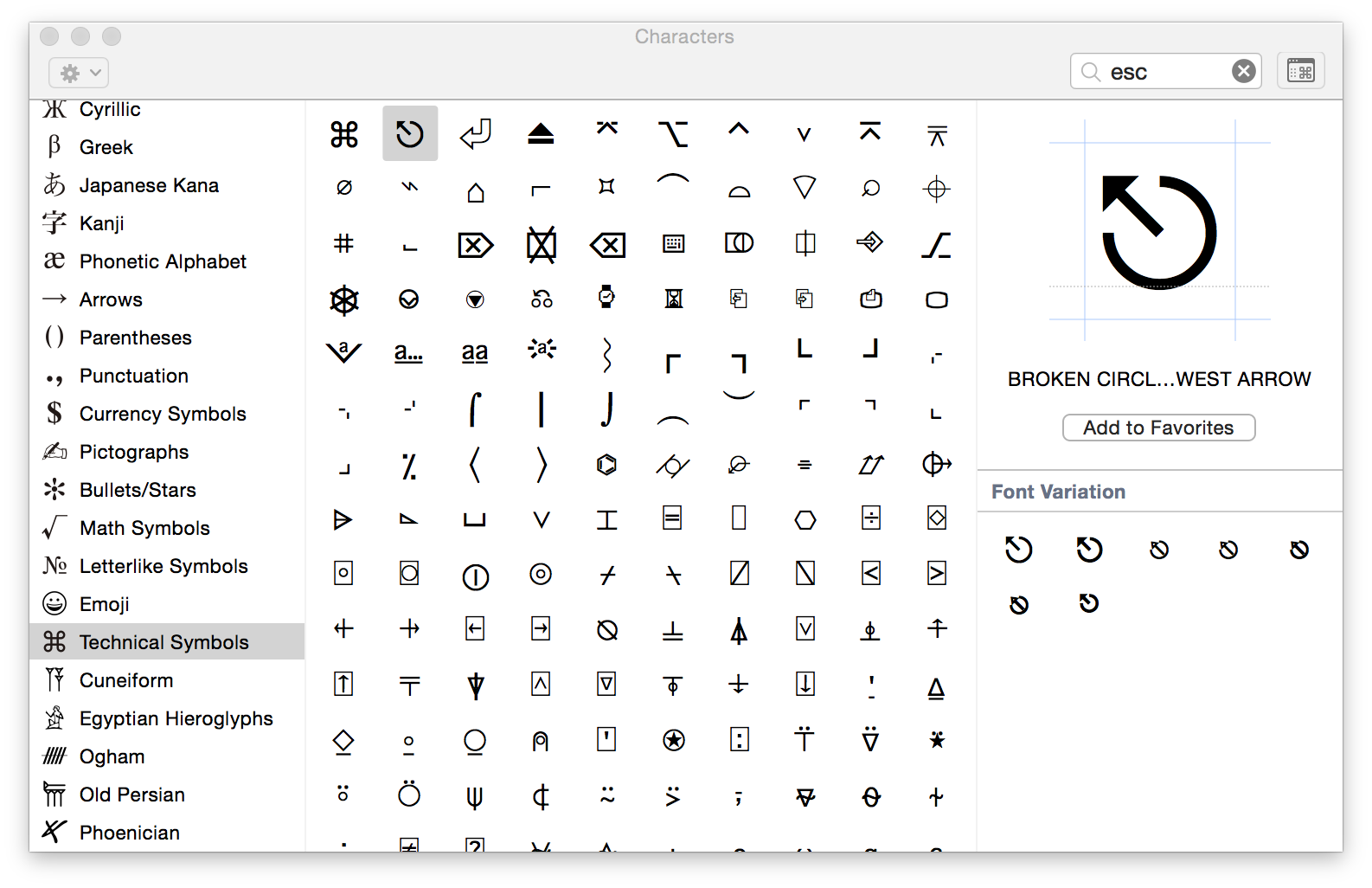Select the Punctuation category
Image resolution: width=1372 pixels, height=888 pixels.
point(167,376)
